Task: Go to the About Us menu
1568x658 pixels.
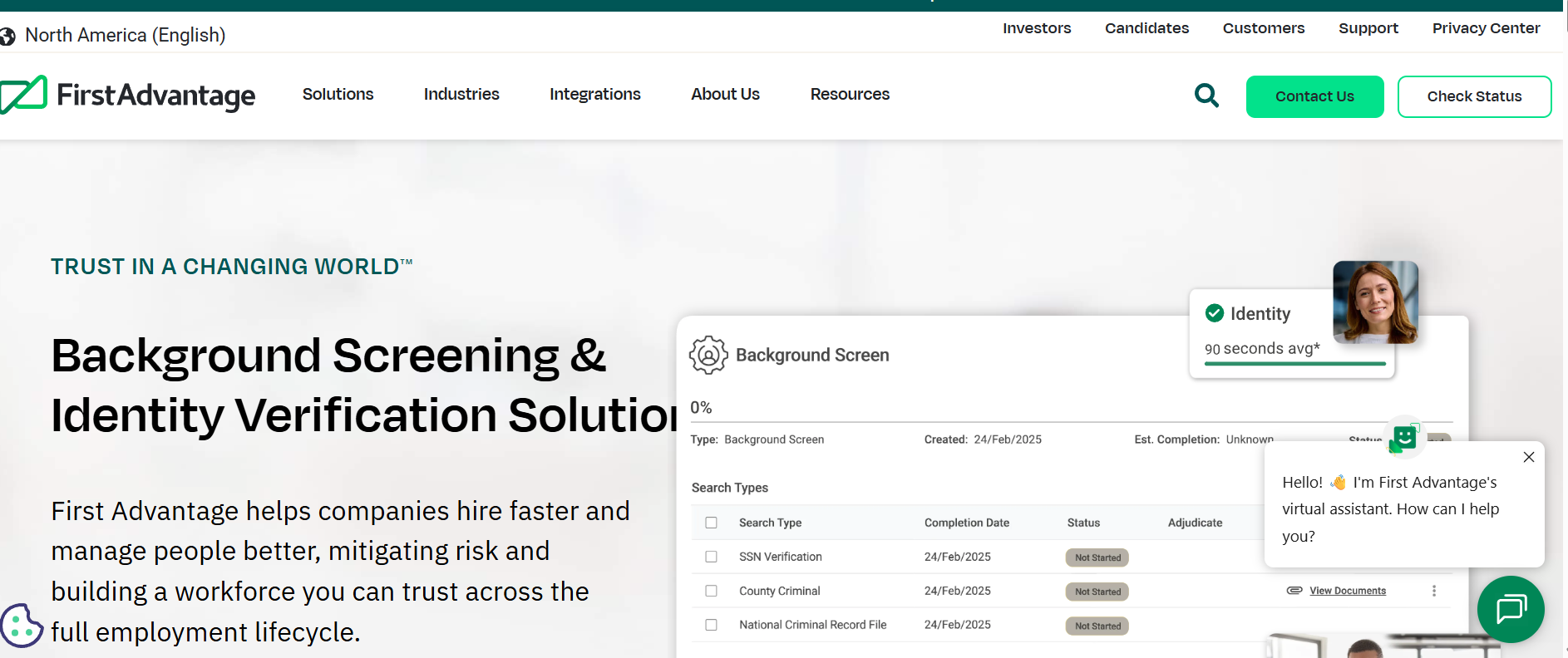Action: coord(725,95)
